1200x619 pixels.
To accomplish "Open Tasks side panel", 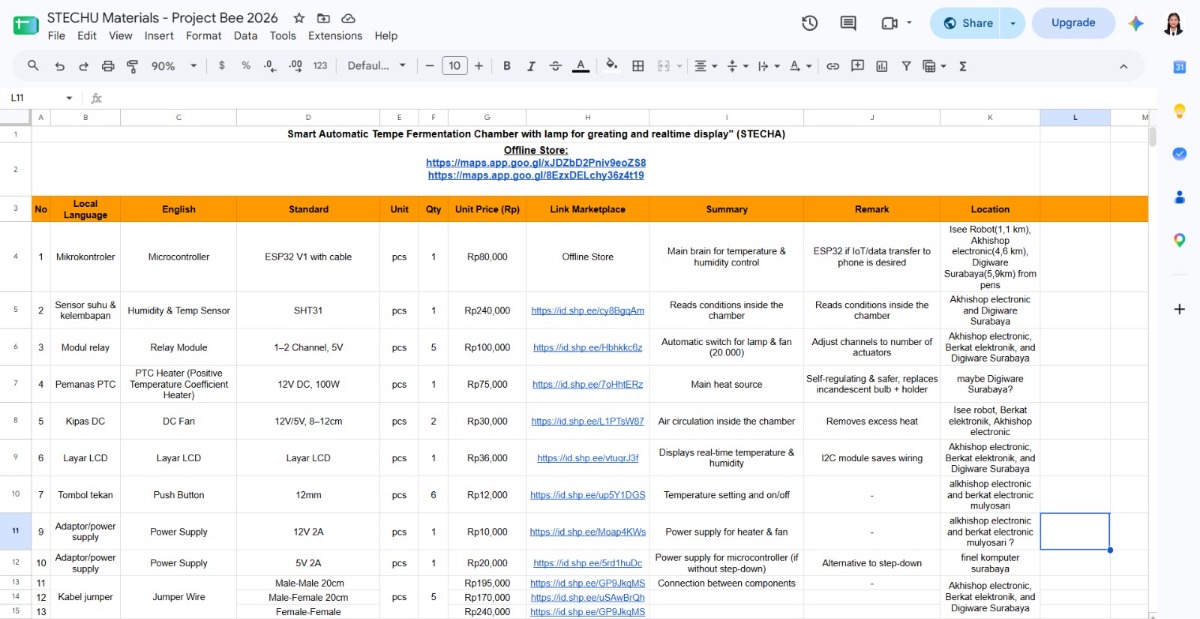I will point(1180,153).
